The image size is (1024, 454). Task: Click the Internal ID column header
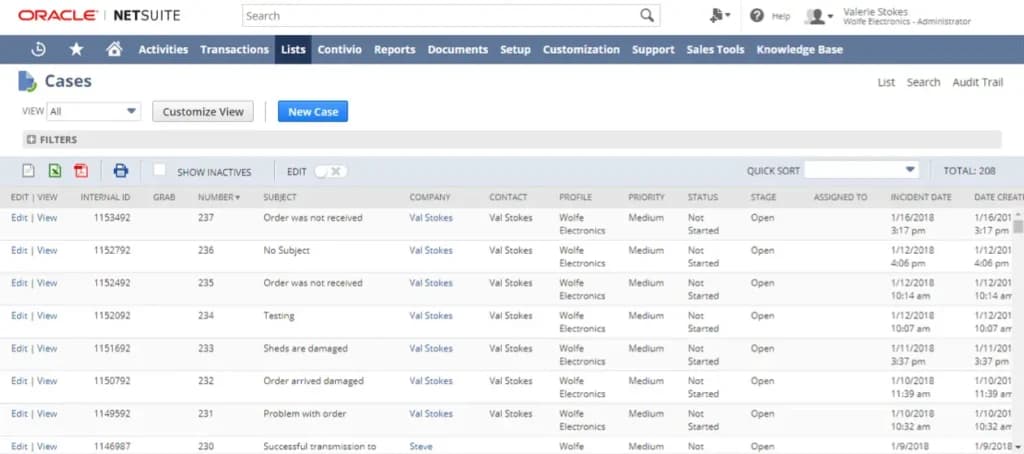[x=105, y=197]
